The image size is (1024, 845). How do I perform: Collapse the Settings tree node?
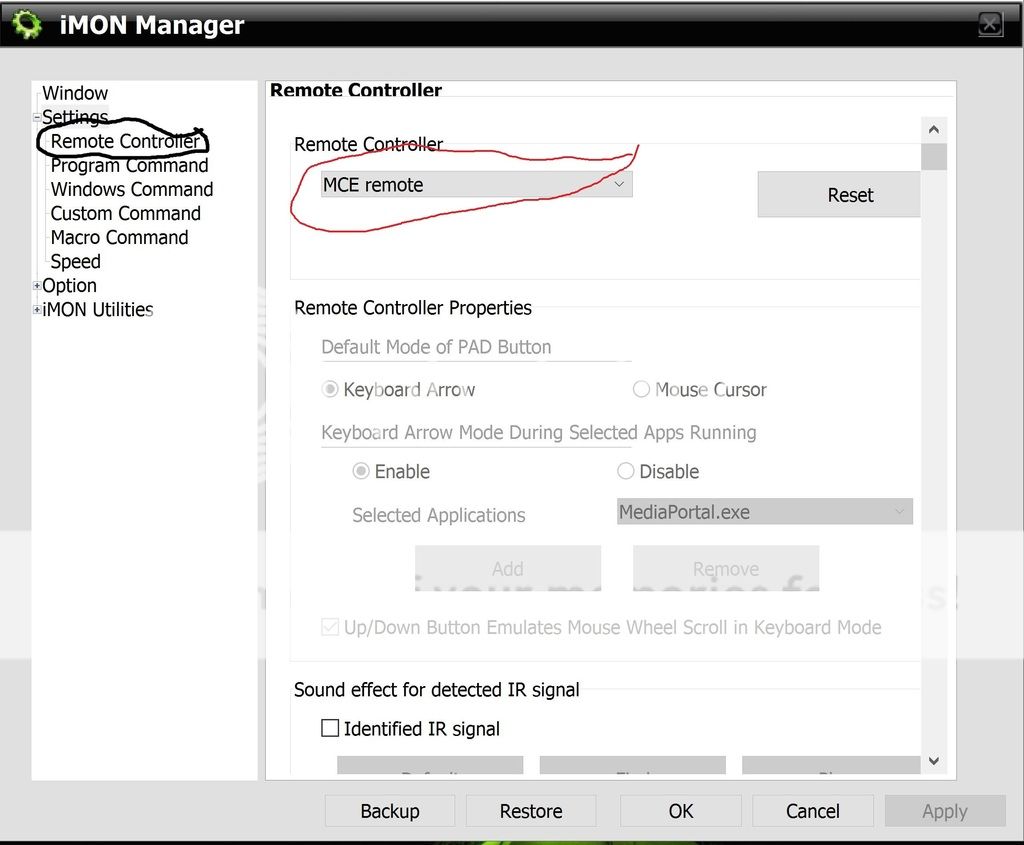point(38,118)
